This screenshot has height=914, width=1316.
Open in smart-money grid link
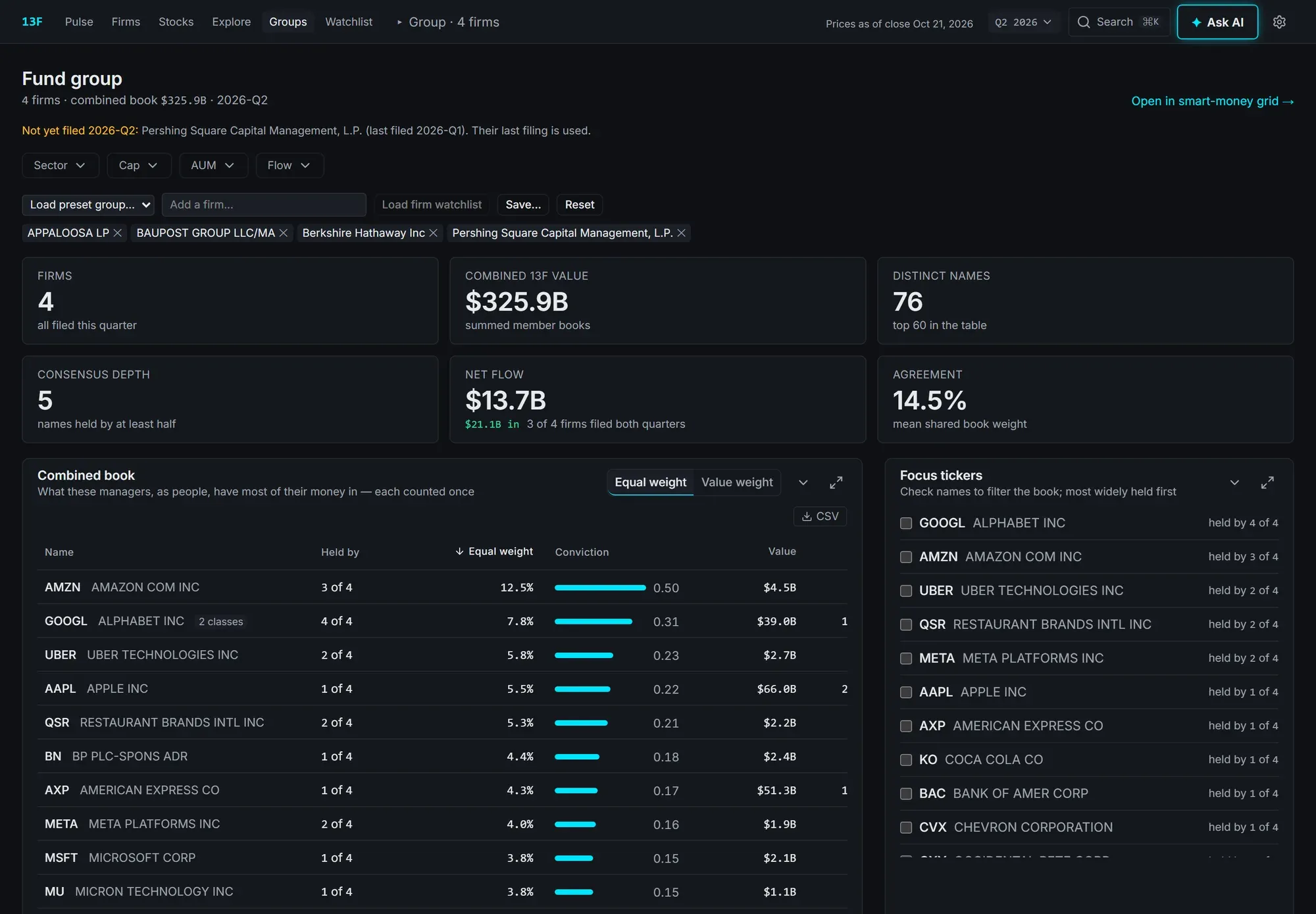[1212, 101]
